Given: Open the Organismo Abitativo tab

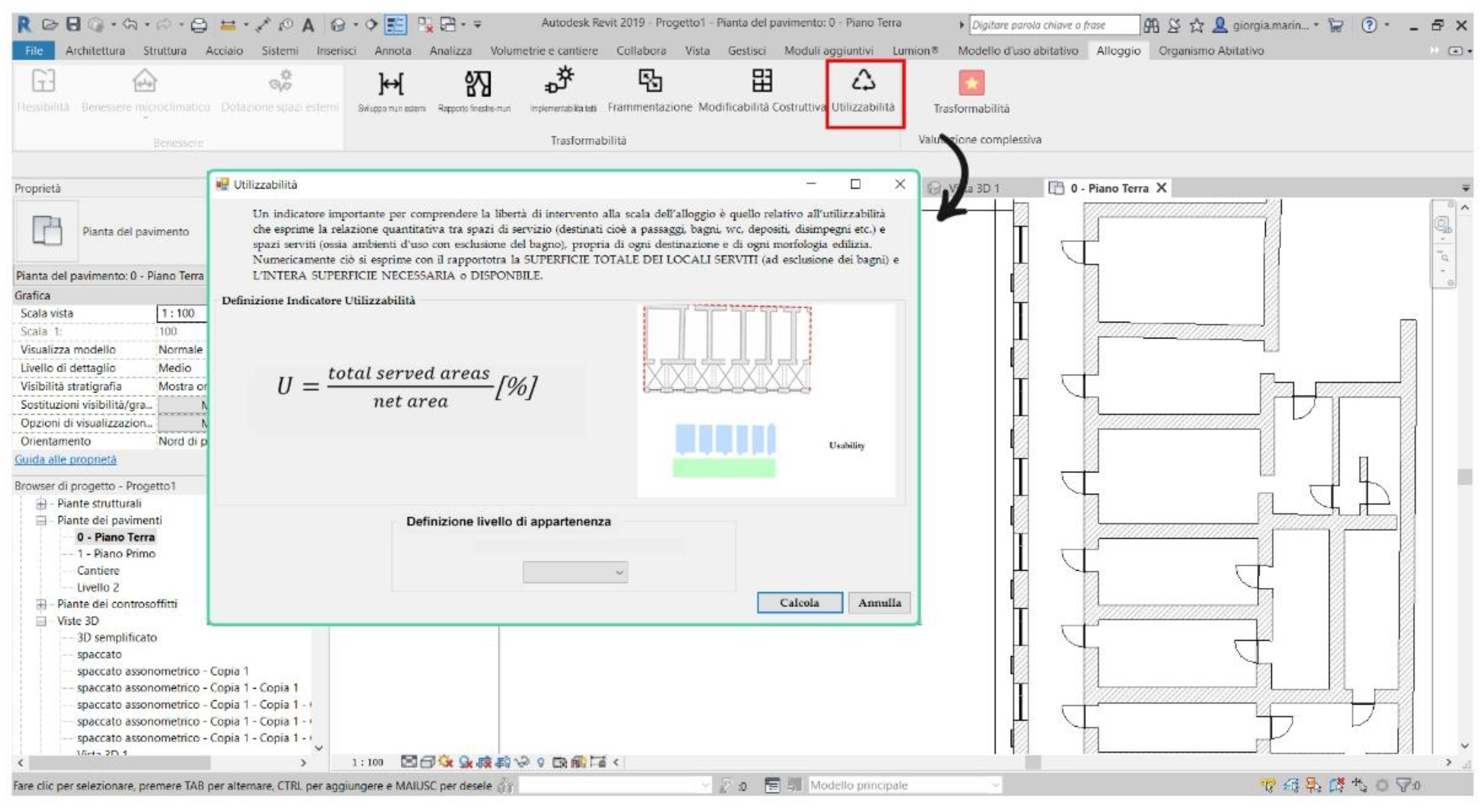Looking at the screenshot, I should (1211, 51).
